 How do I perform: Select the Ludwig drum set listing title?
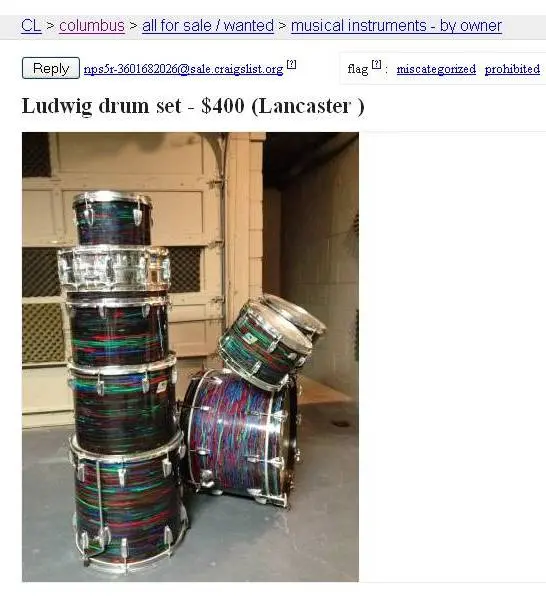(x=101, y=106)
